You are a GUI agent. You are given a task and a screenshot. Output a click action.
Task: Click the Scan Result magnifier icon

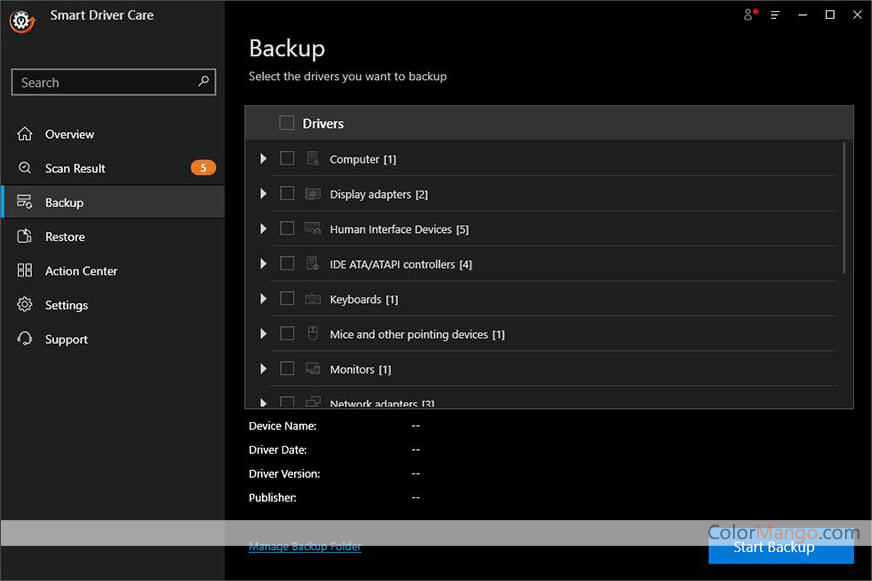(x=25, y=168)
